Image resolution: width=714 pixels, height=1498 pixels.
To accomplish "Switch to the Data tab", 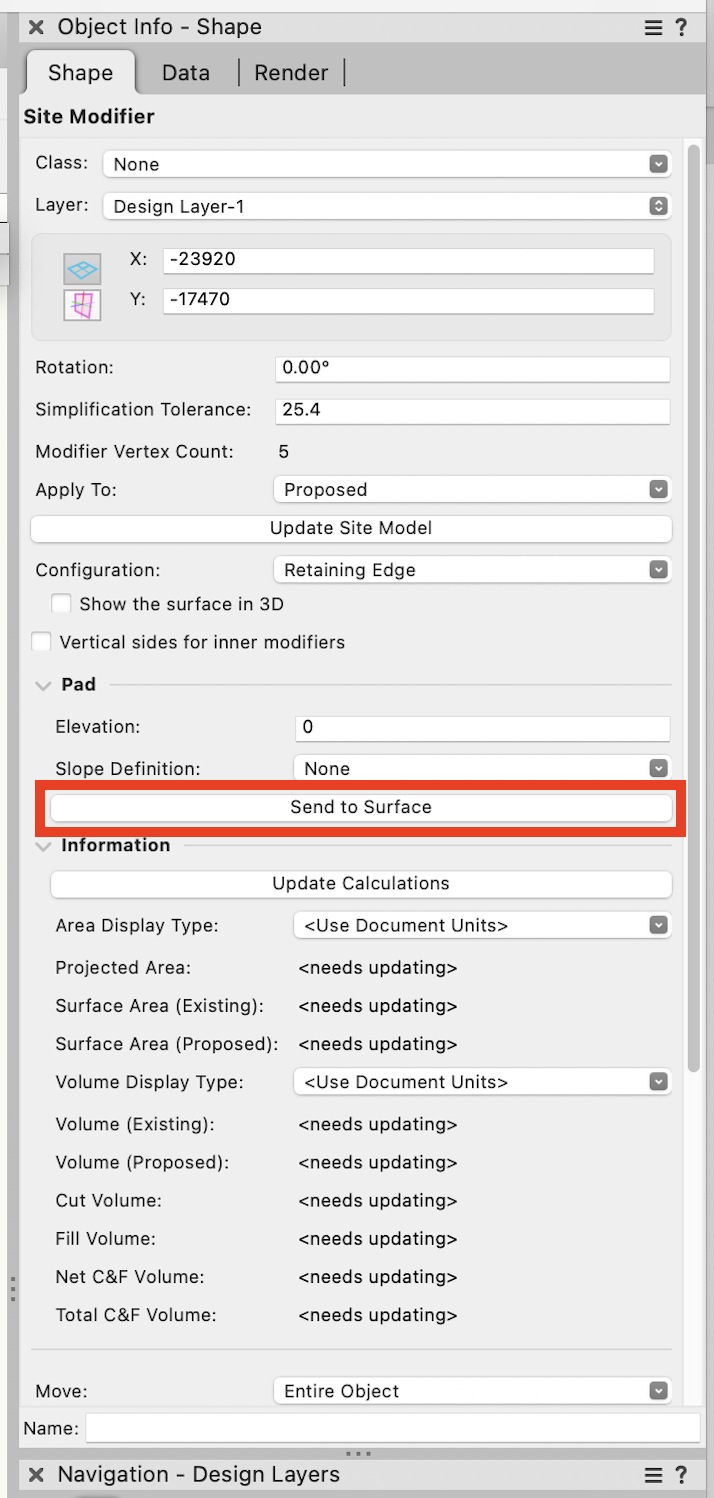I will [x=186, y=73].
